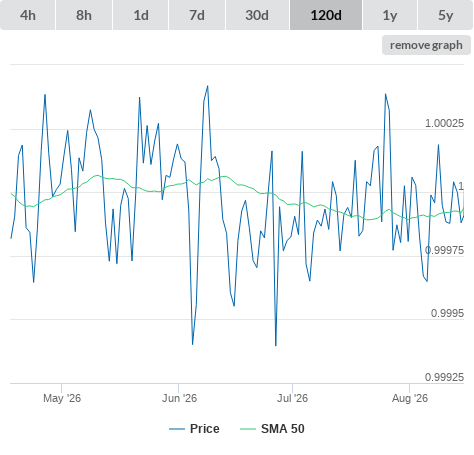
Task: Click the May '26 axis label
Action: (62, 398)
